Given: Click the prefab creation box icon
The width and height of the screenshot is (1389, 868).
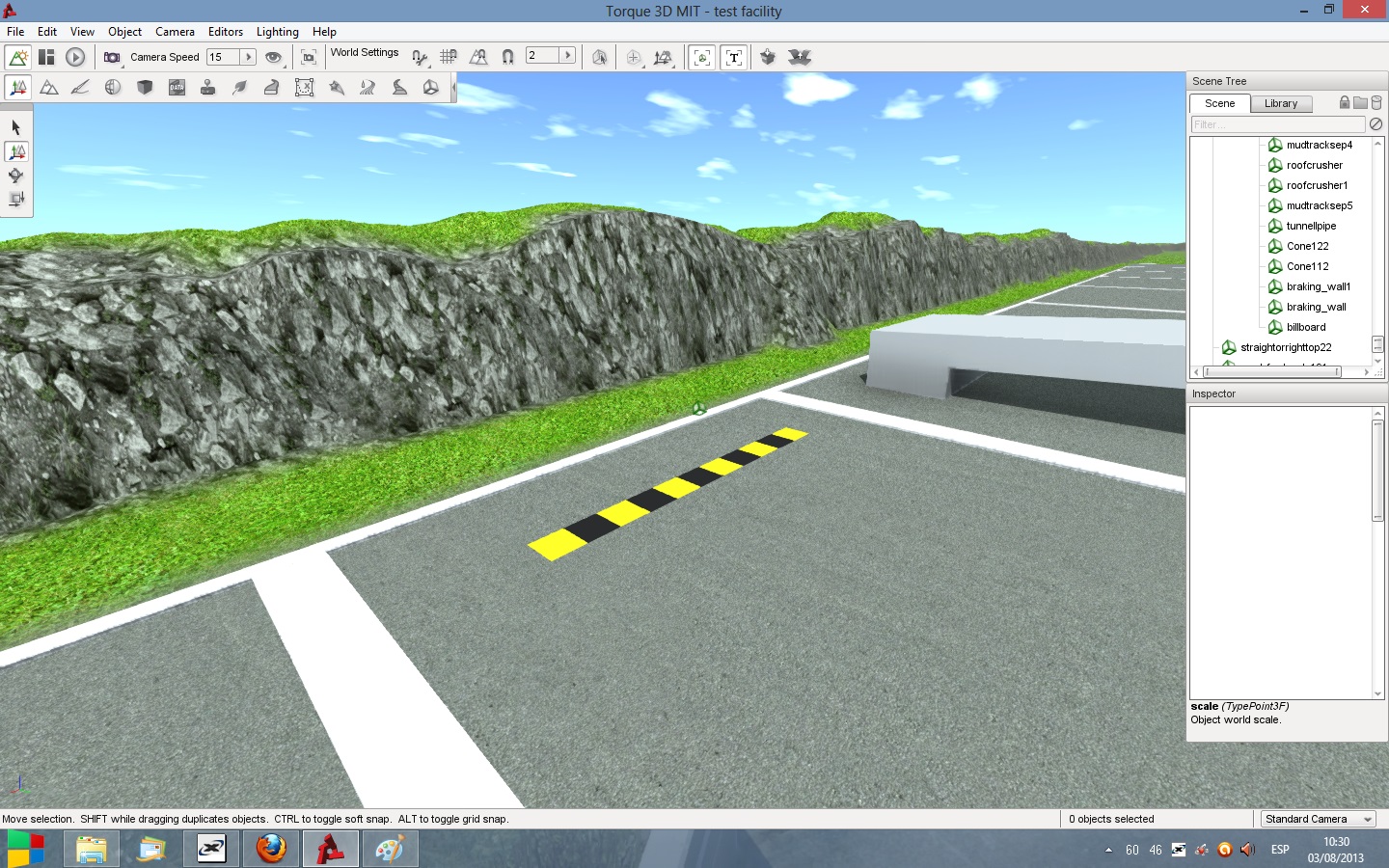Looking at the screenshot, I should 768,57.
